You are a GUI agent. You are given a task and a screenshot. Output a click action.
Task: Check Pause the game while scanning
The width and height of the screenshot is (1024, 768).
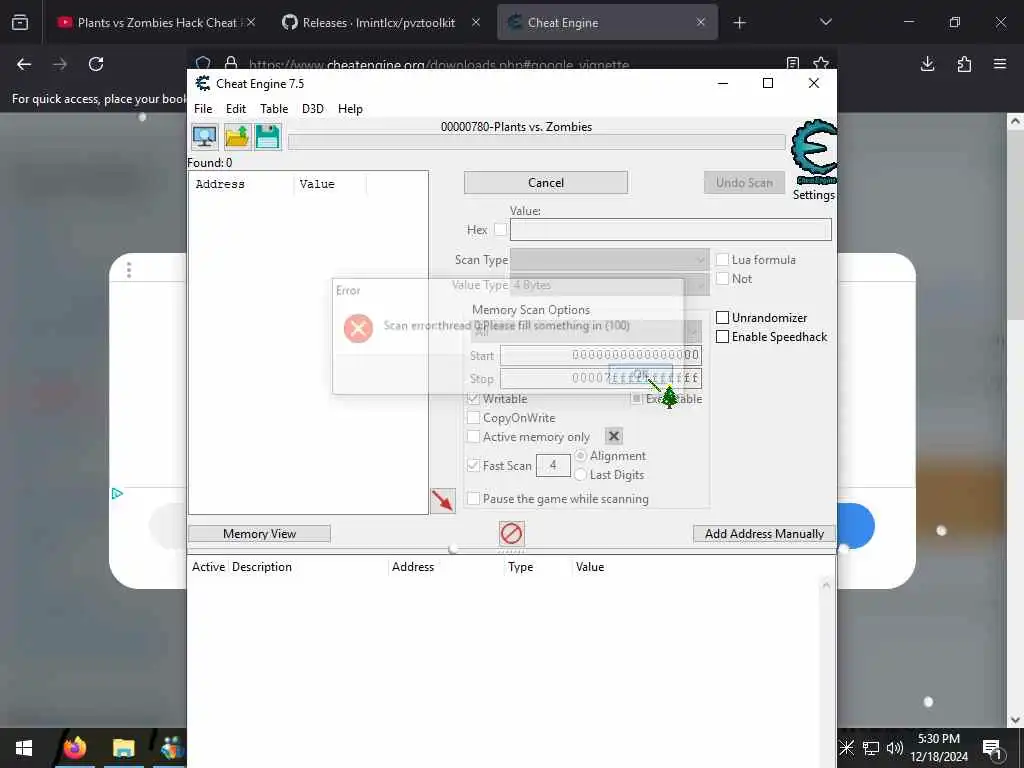pyautogui.click(x=473, y=498)
